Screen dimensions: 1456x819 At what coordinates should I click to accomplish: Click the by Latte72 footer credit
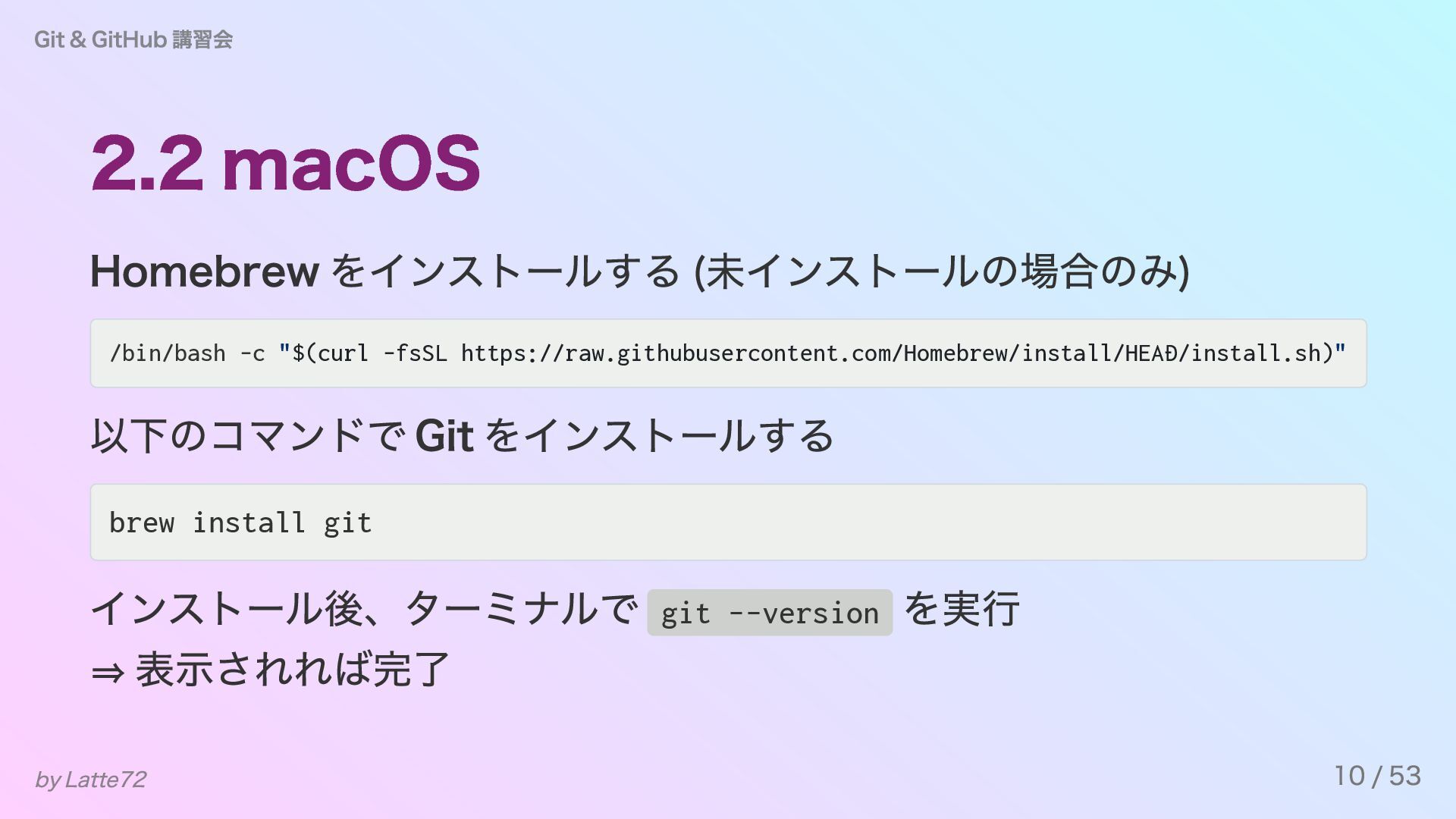[x=91, y=780]
